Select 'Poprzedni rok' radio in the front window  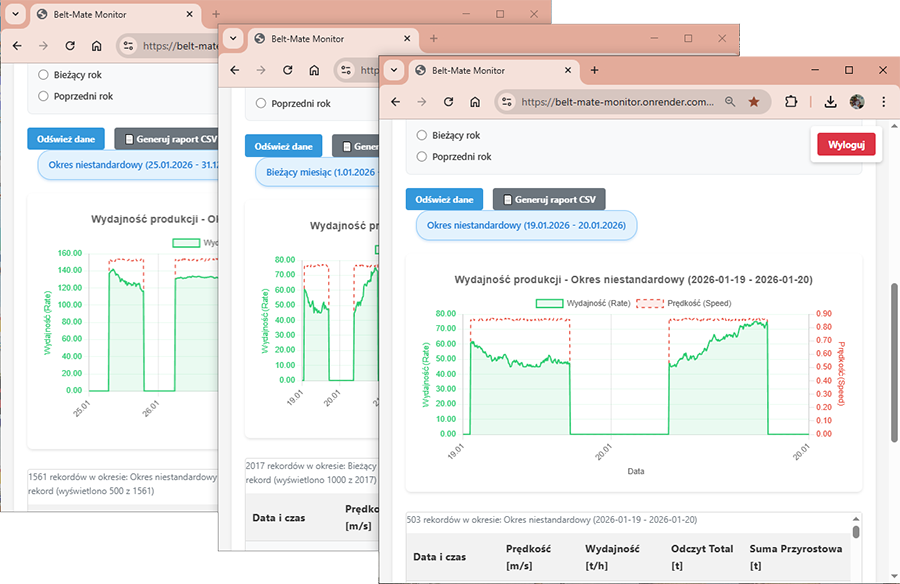point(422,157)
